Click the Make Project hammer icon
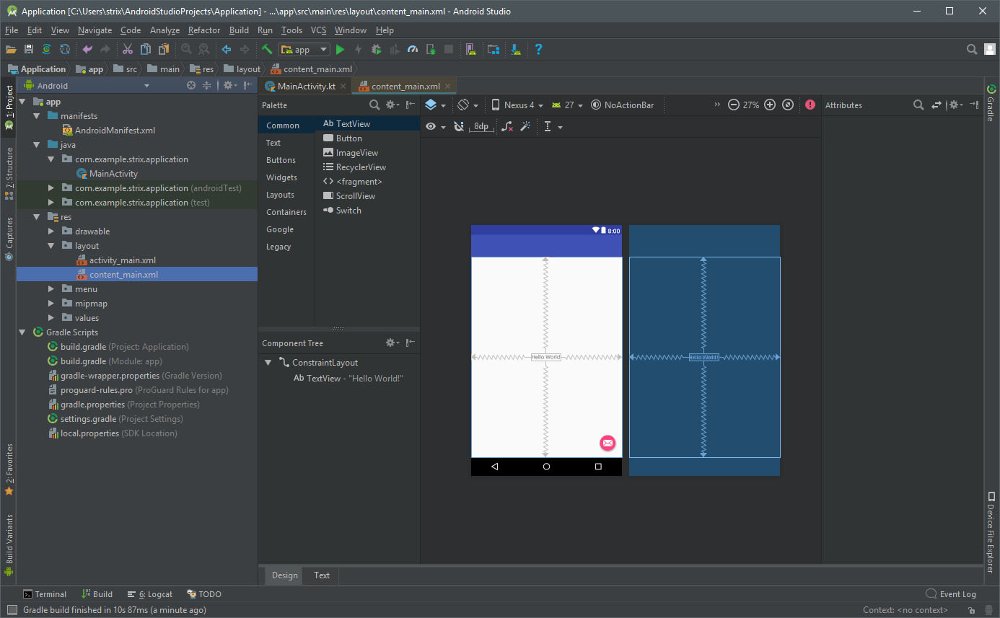This screenshot has height=618, width=1000. pyautogui.click(x=268, y=49)
